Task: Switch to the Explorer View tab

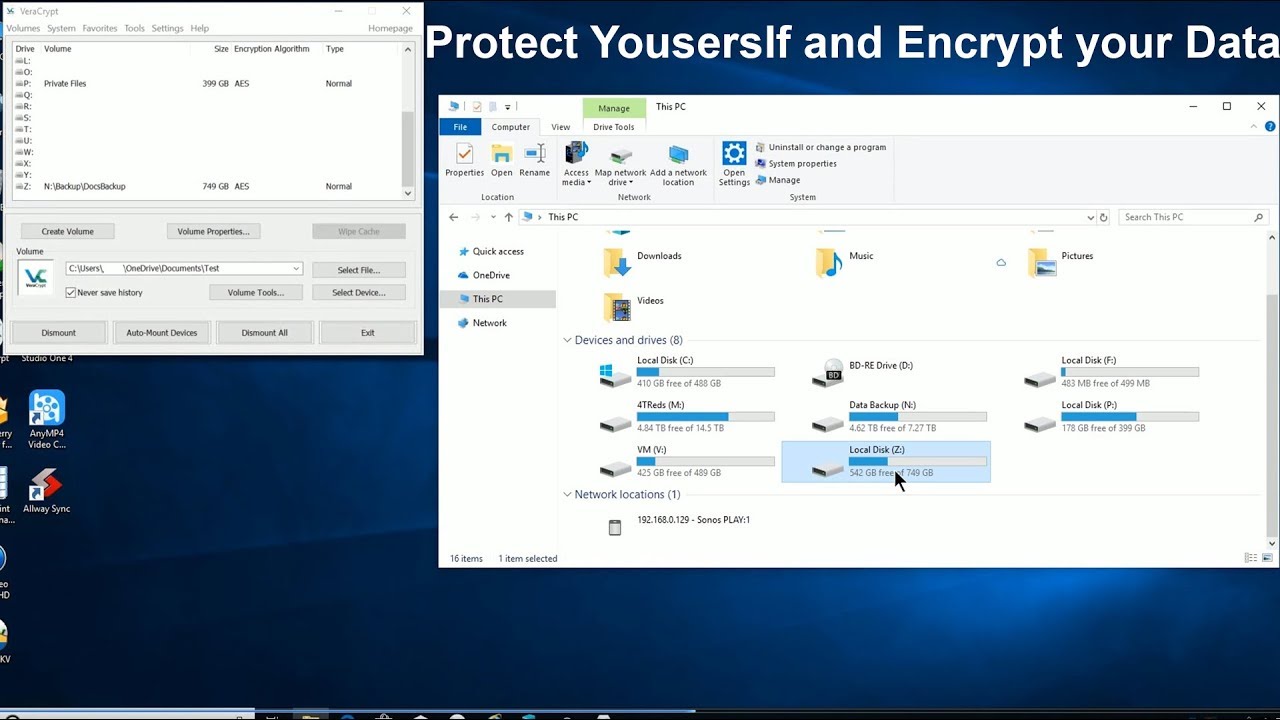Action: point(561,127)
